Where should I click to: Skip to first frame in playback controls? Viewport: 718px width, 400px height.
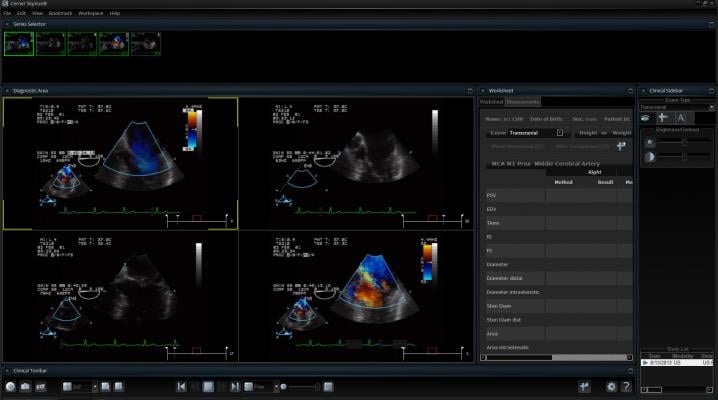[181, 386]
